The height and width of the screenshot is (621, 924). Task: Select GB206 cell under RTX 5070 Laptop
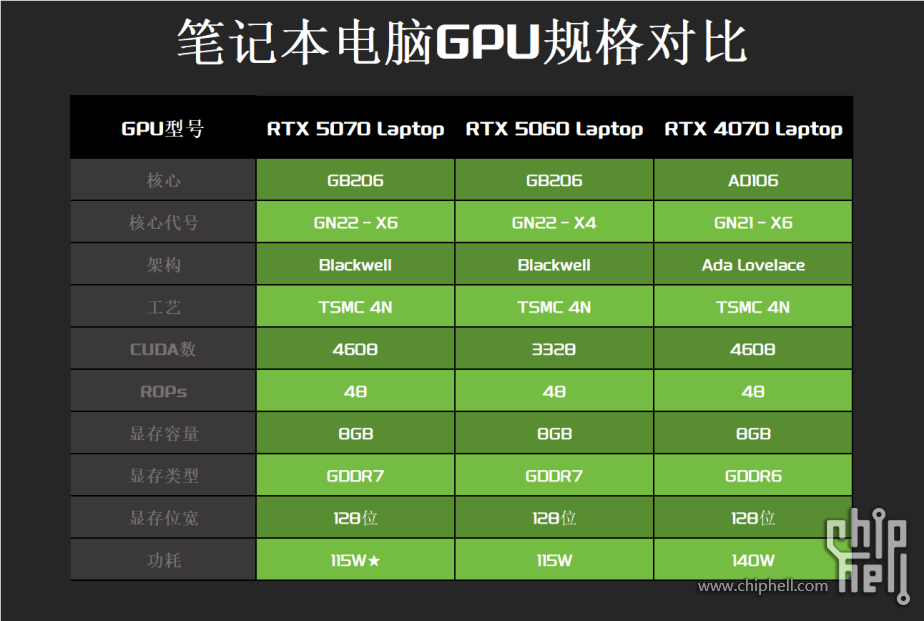pos(355,180)
